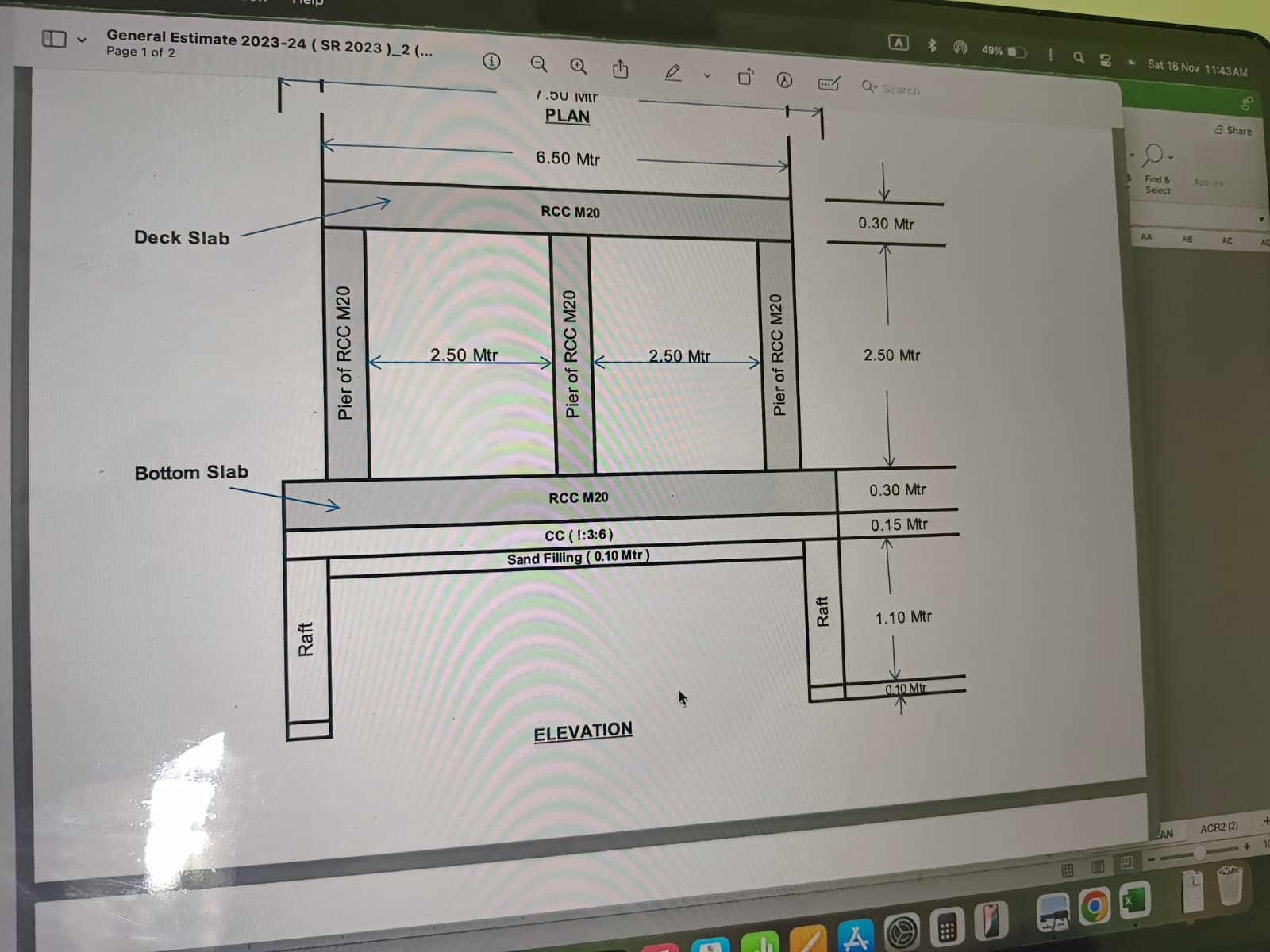
Task: Click the Share button in Excel
Action: tap(1233, 130)
